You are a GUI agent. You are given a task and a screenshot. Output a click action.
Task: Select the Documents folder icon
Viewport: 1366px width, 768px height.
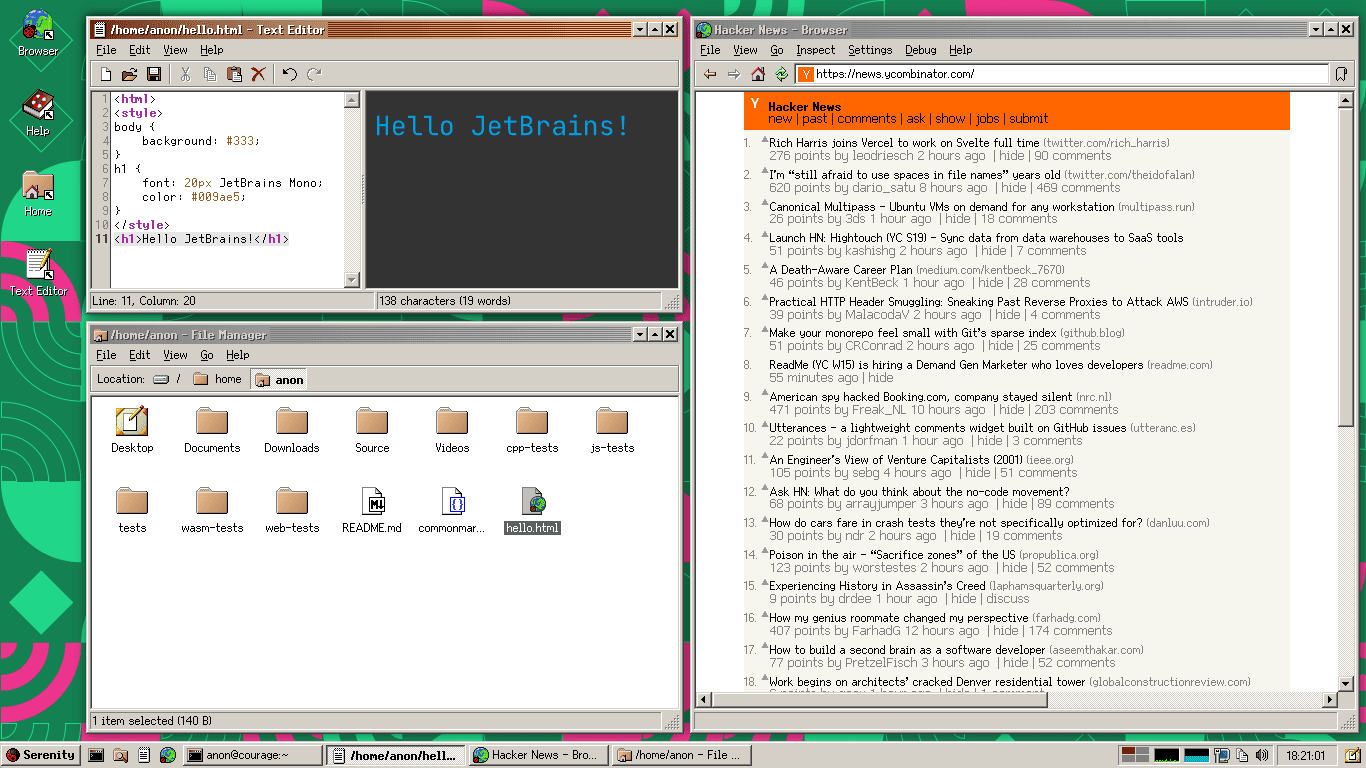click(212, 431)
